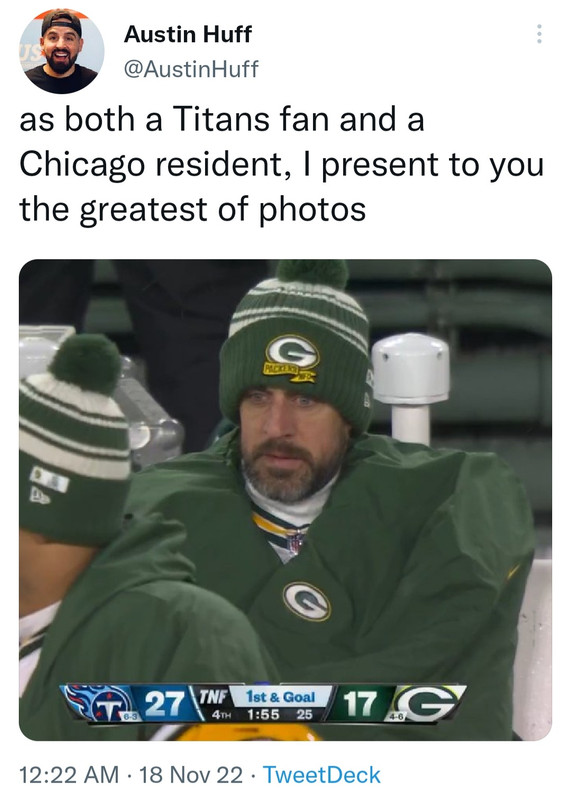
Task: Click the Packers logo on the beanie
Action: click(x=292, y=358)
